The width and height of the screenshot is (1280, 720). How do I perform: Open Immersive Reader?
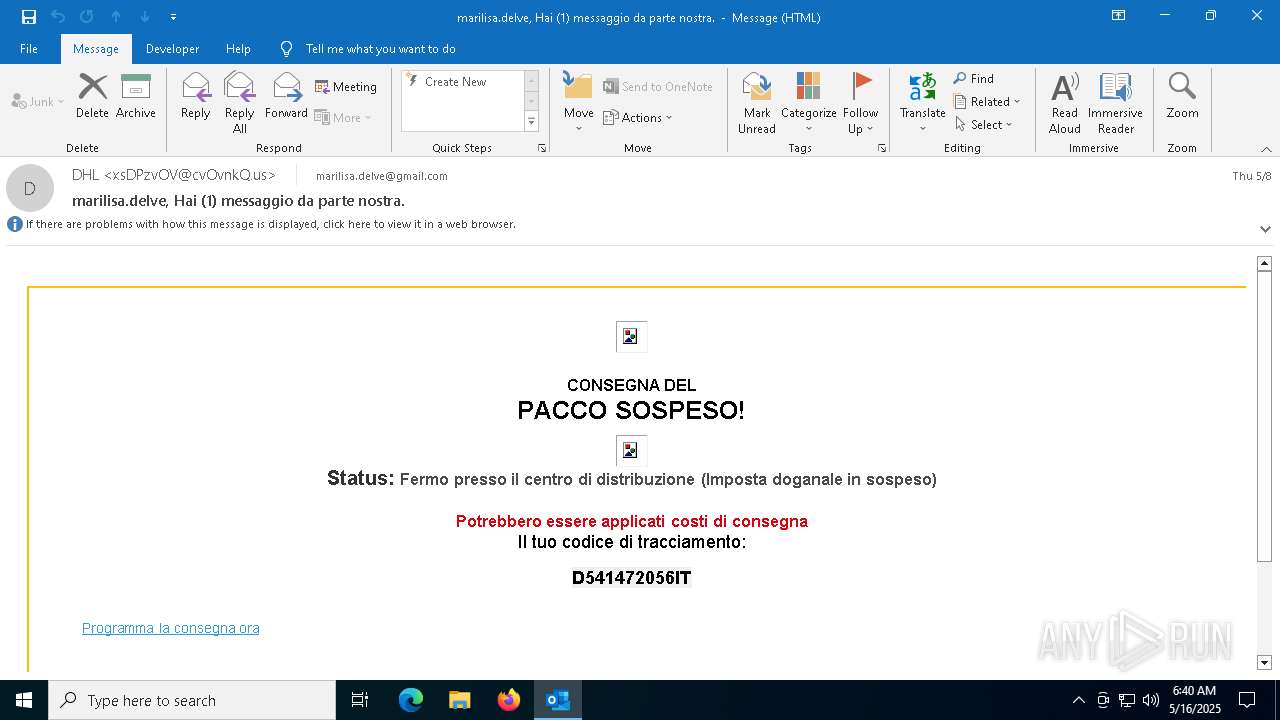tap(1116, 102)
